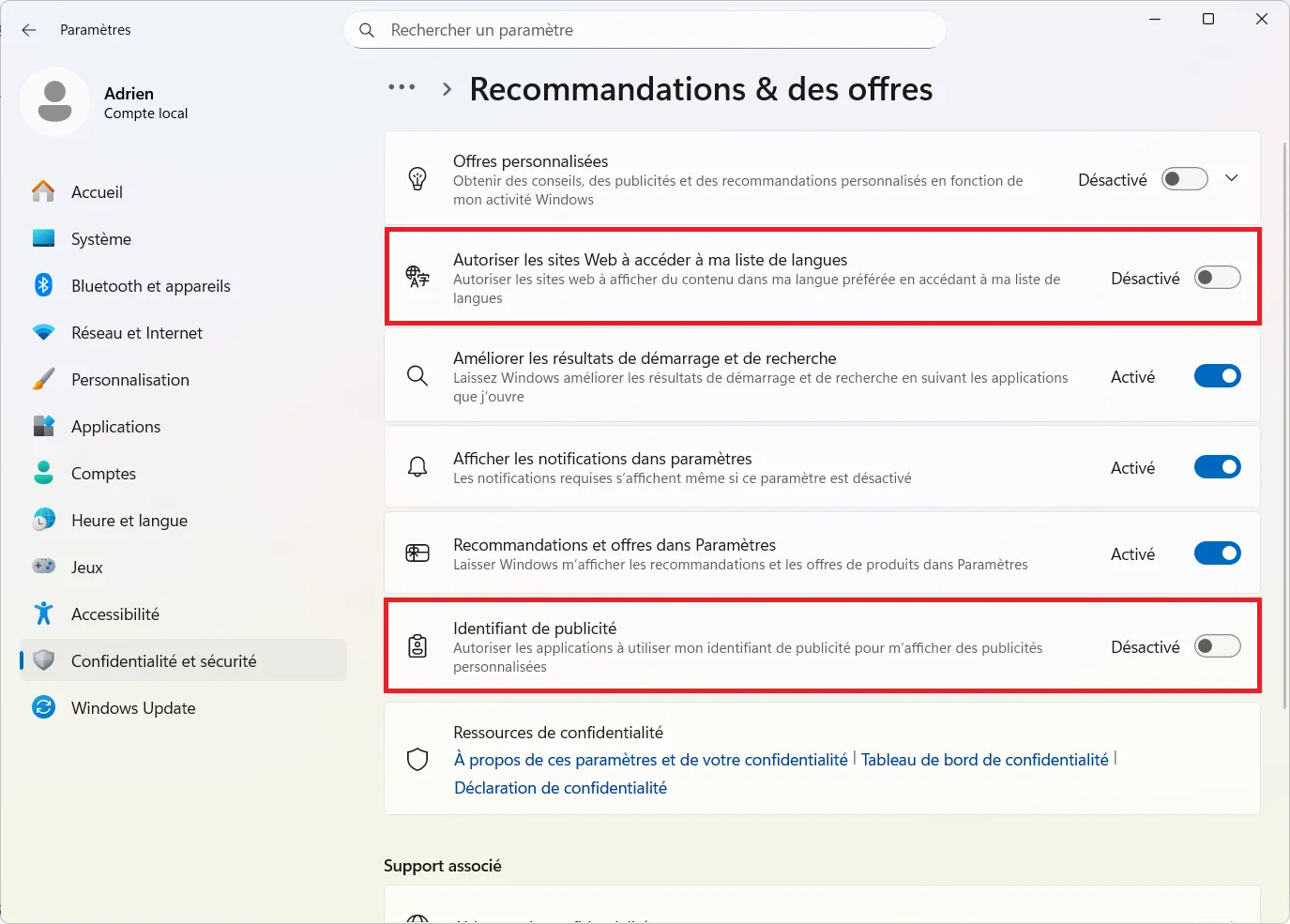Click the Applications icon in sidebar
Screen dimensions: 1290x924
43,426
